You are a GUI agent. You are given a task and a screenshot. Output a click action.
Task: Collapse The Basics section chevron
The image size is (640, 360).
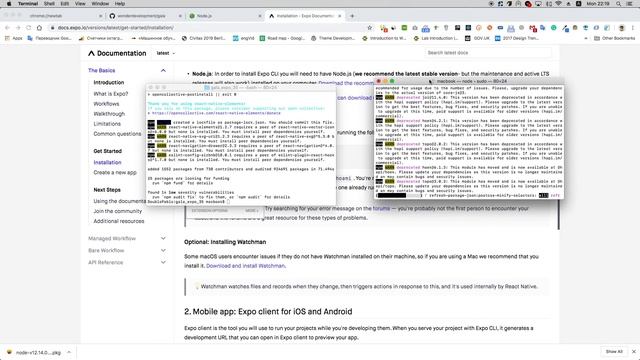pos(163,71)
